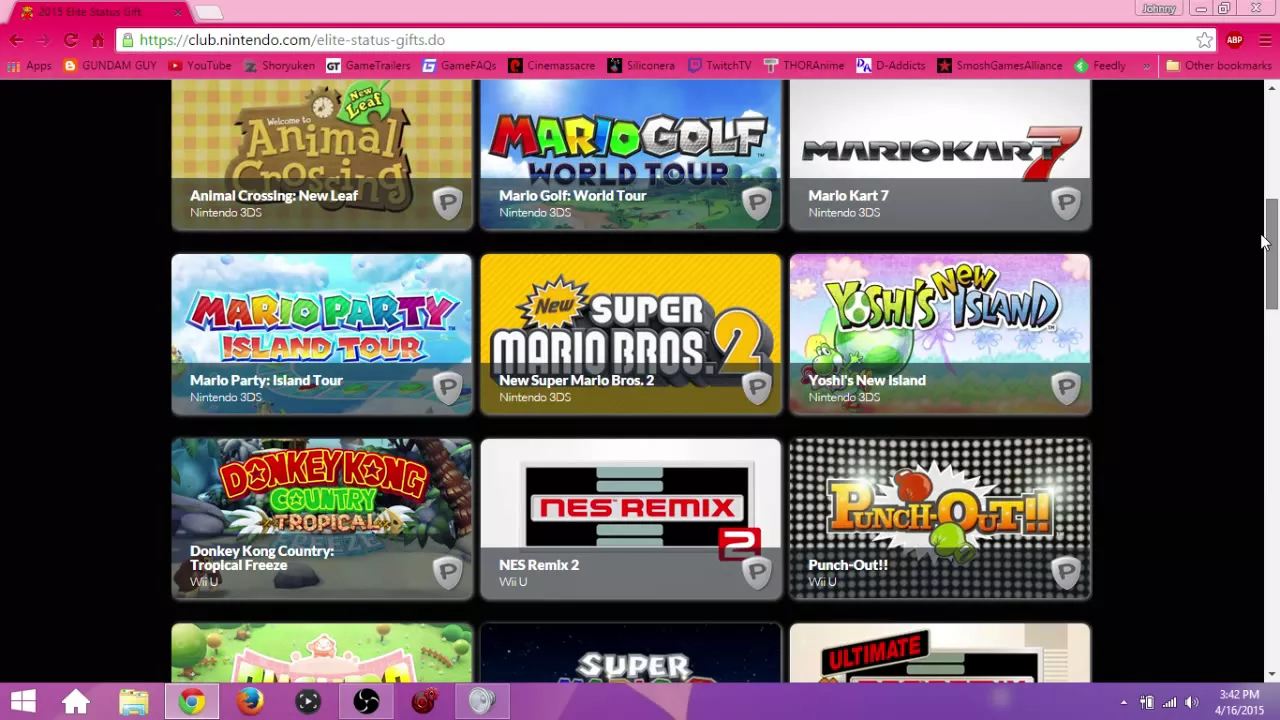Image resolution: width=1280 pixels, height=720 pixels.
Task: Click the P badge on Yoshi's New Island
Action: tap(1066, 388)
